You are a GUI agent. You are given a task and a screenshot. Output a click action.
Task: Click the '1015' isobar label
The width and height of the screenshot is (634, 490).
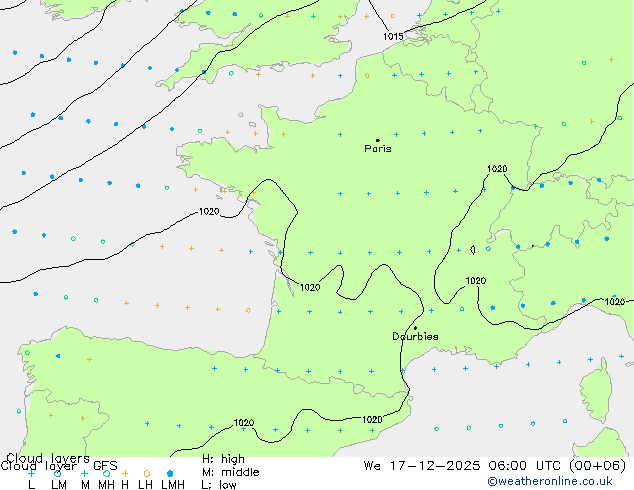pyautogui.click(x=393, y=37)
